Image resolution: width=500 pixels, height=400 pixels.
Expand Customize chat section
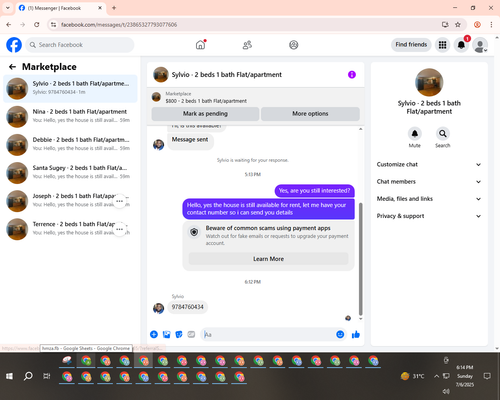tap(429, 164)
